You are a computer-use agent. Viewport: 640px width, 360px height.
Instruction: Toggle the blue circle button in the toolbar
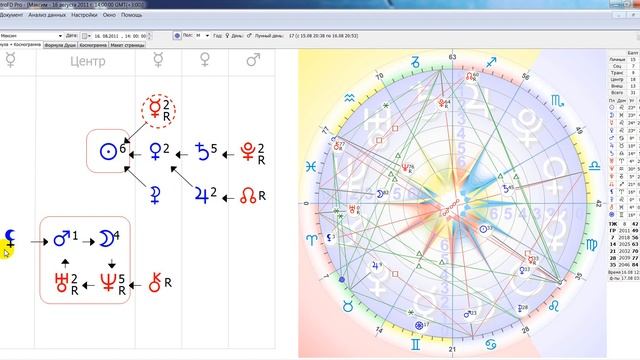pos(177,36)
